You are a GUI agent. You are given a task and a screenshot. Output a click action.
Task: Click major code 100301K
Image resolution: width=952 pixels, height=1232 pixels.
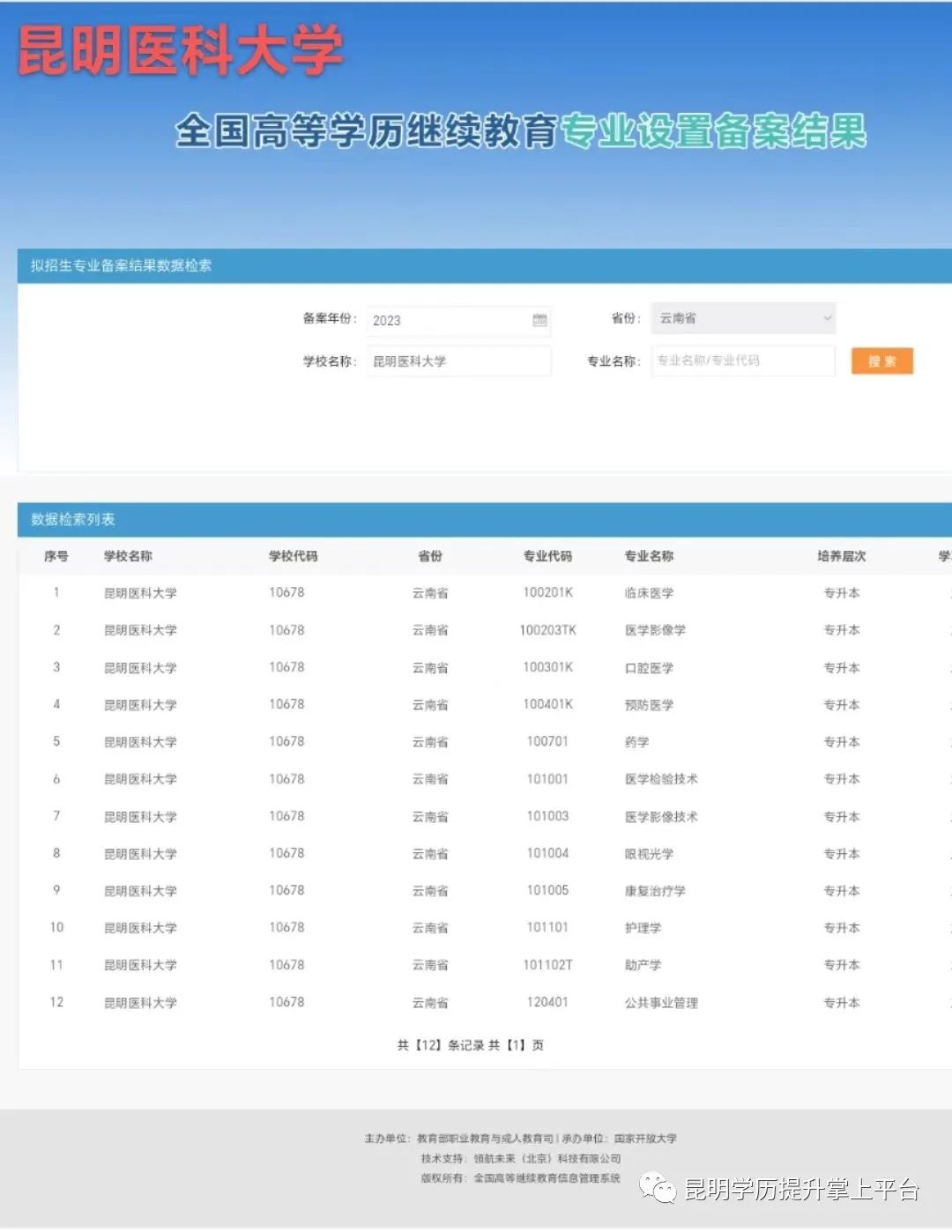point(547,667)
